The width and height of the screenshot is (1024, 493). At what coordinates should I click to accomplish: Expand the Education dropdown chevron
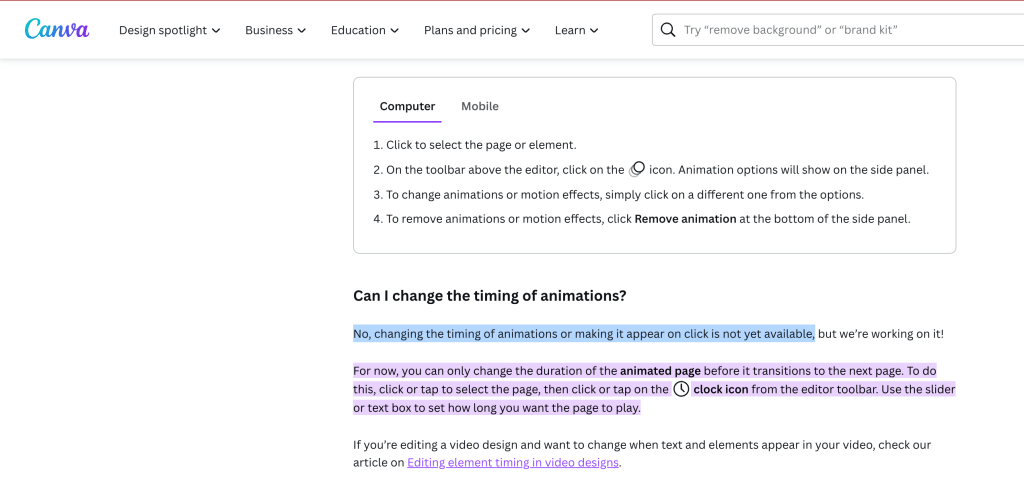pyautogui.click(x=394, y=31)
